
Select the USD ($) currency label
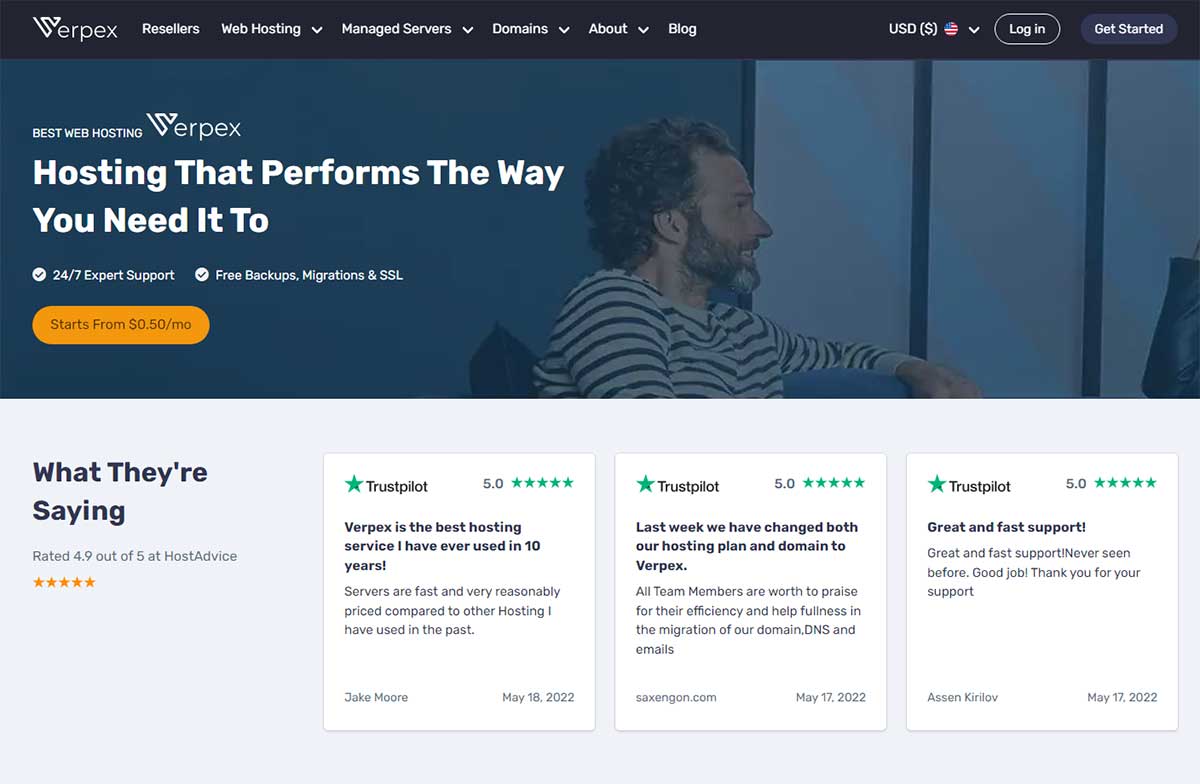(913, 29)
